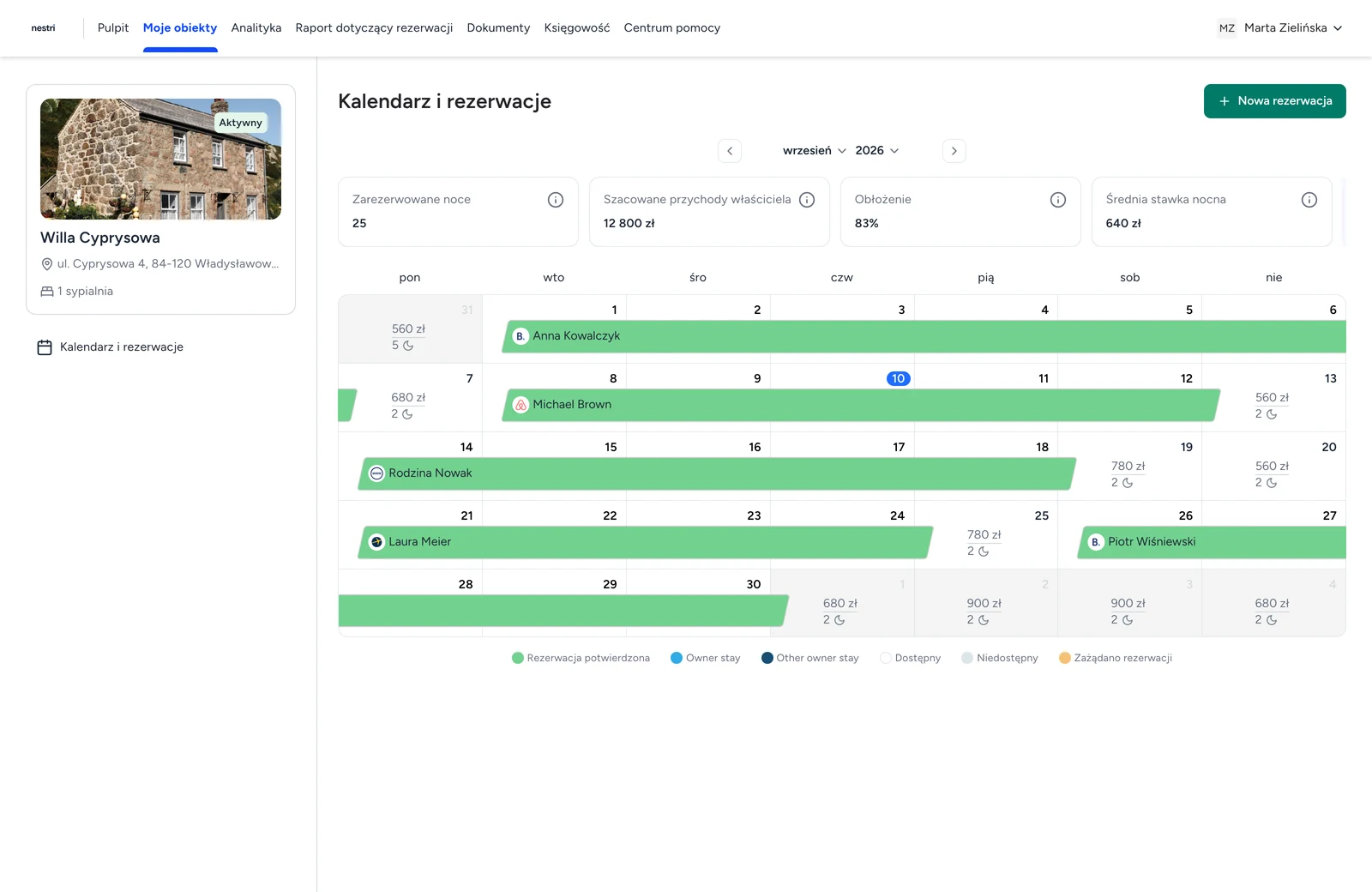Click the icon beside Rodzina Nowak reservation
Viewport: 1372px width, 892px height.
[376, 473]
